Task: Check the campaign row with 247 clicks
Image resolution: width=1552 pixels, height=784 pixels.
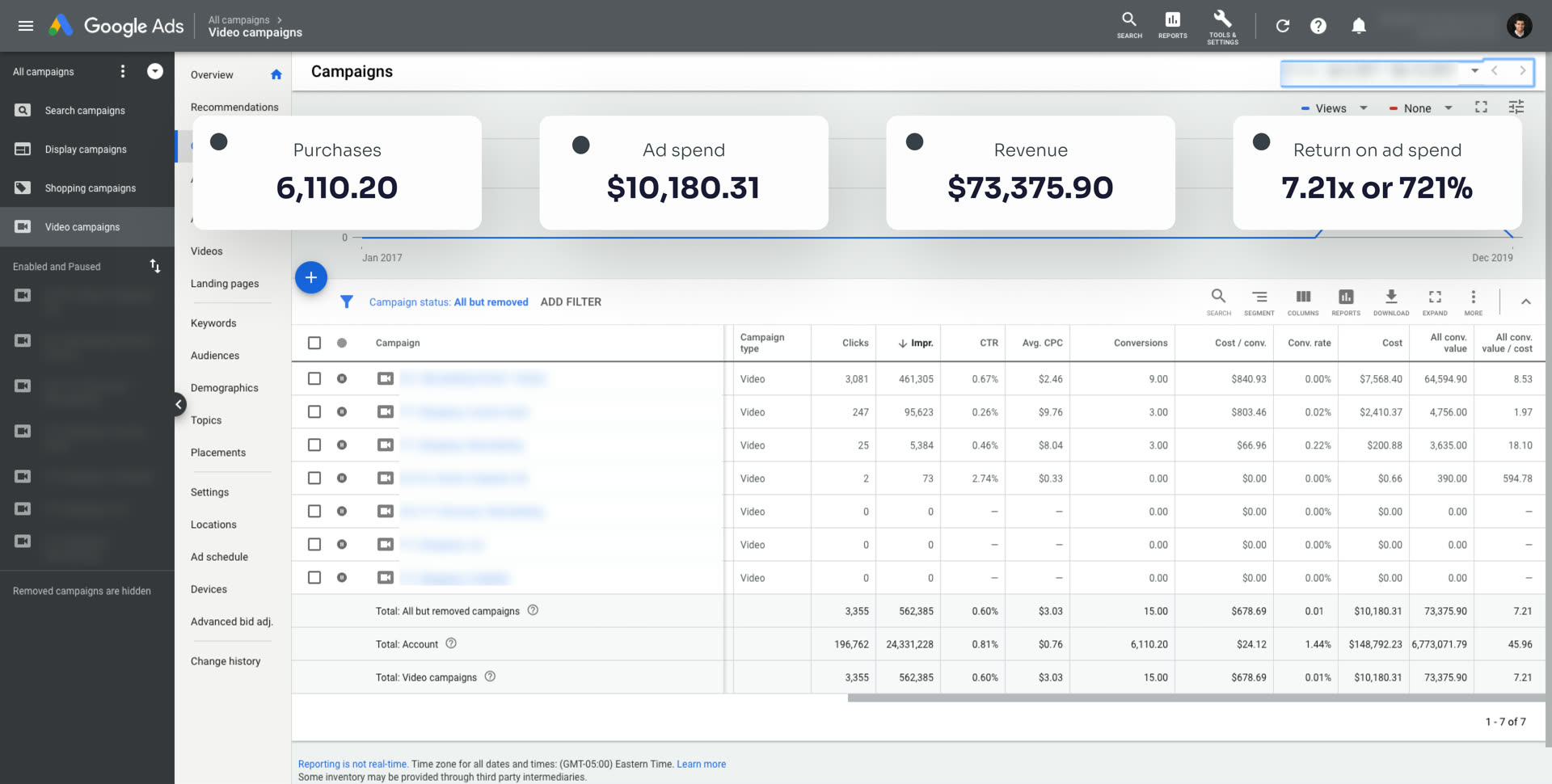Action: pyautogui.click(x=314, y=411)
